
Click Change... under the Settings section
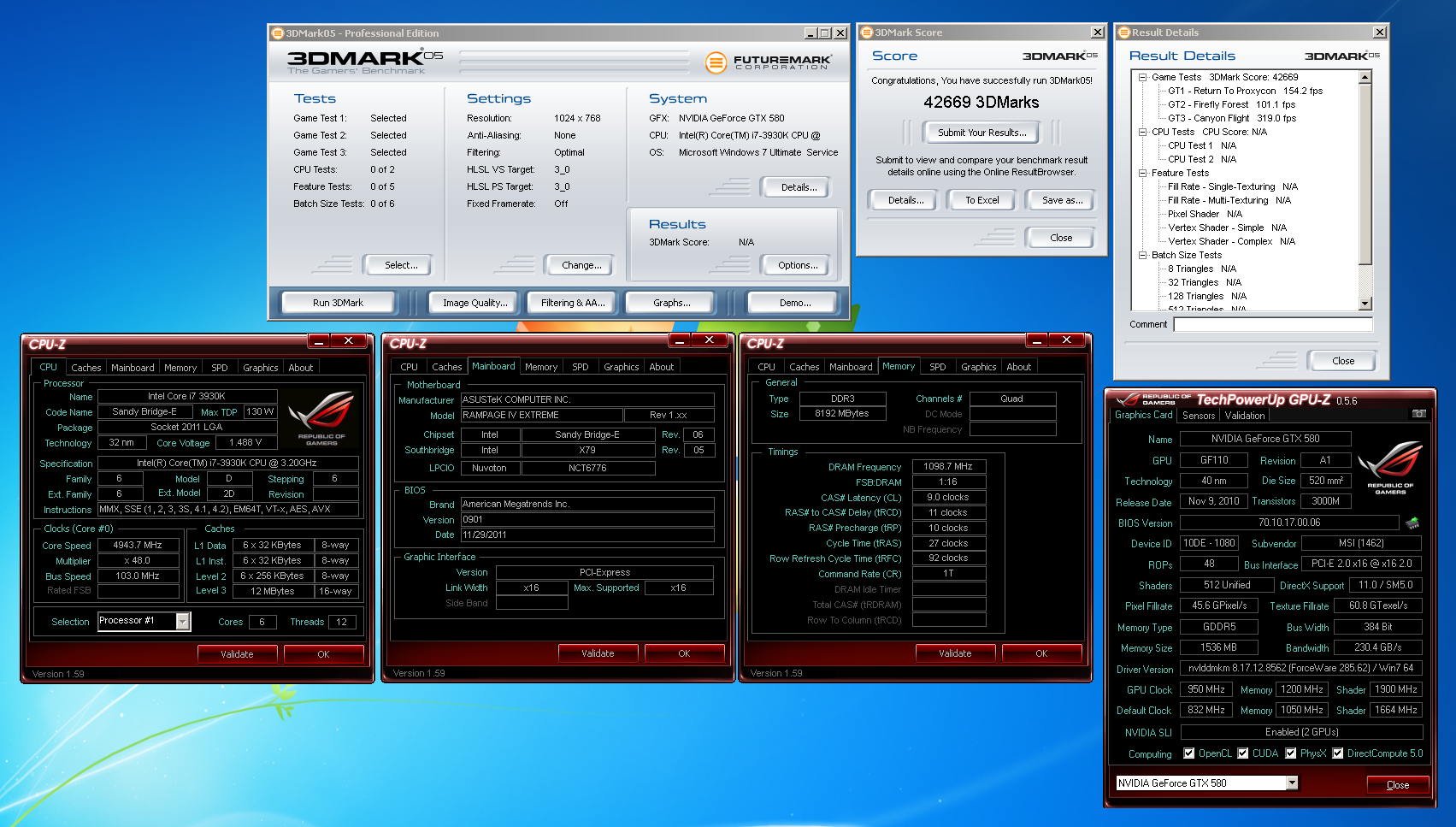click(581, 265)
